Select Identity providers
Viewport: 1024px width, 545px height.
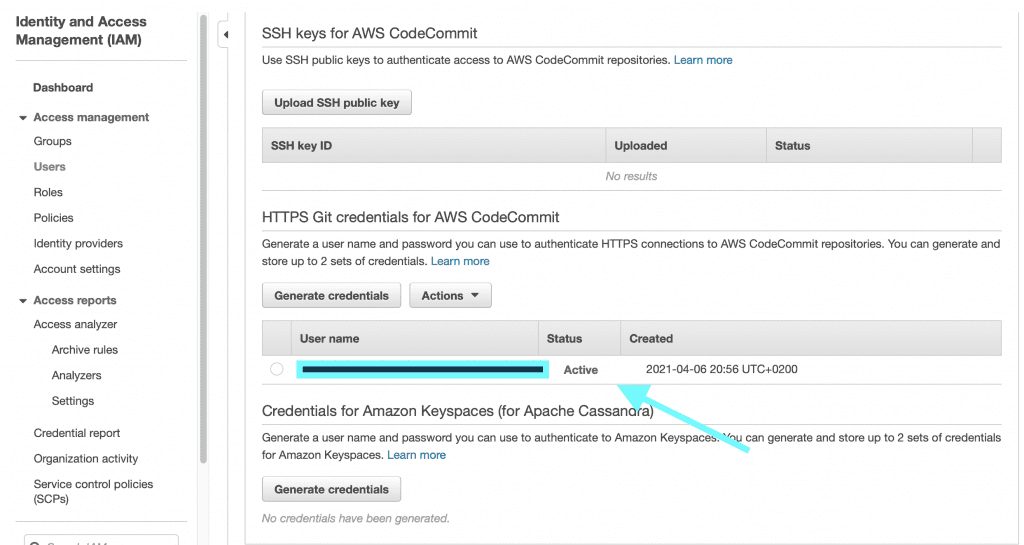coord(78,243)
